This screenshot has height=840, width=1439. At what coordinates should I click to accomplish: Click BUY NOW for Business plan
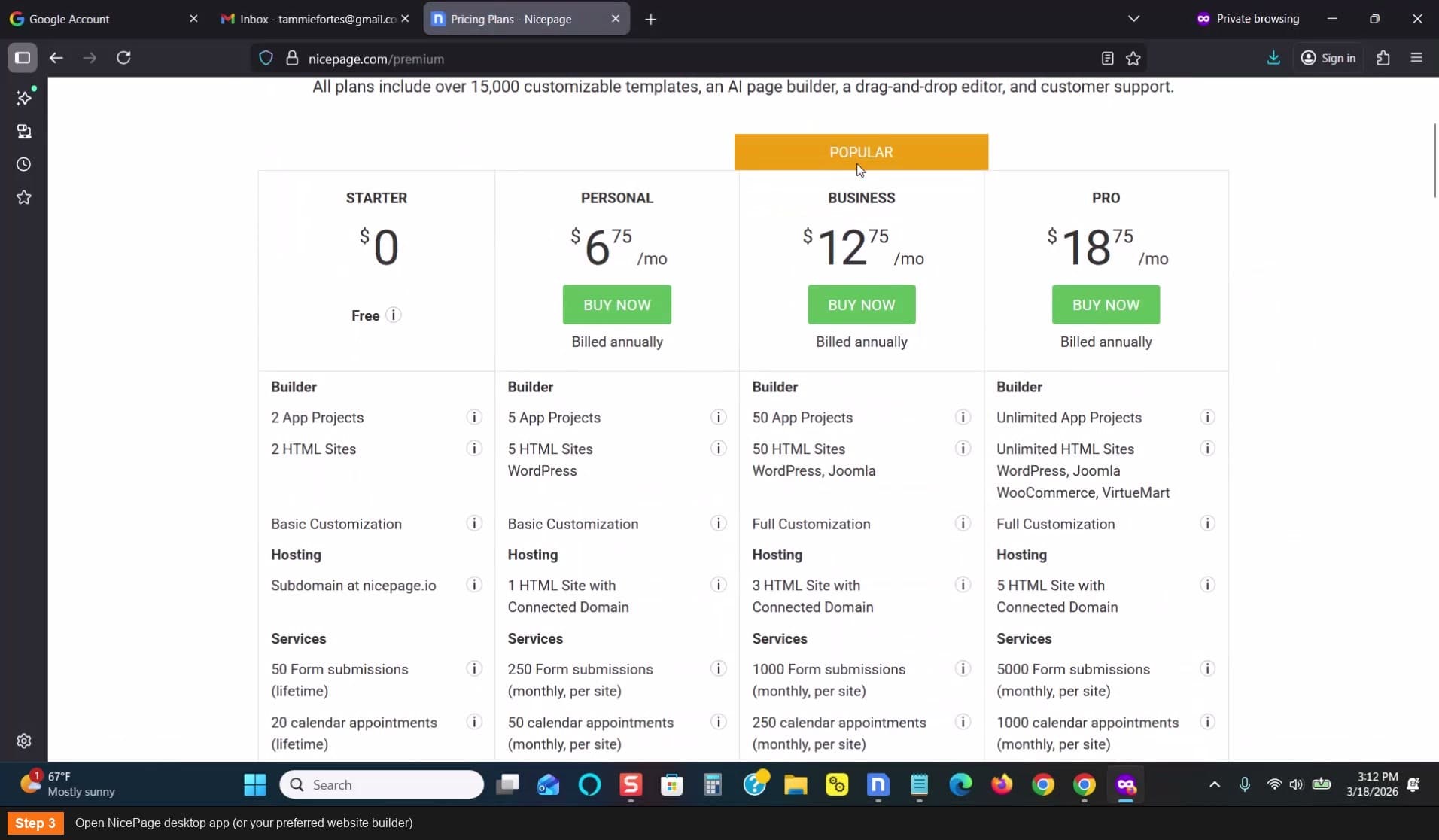861,304
